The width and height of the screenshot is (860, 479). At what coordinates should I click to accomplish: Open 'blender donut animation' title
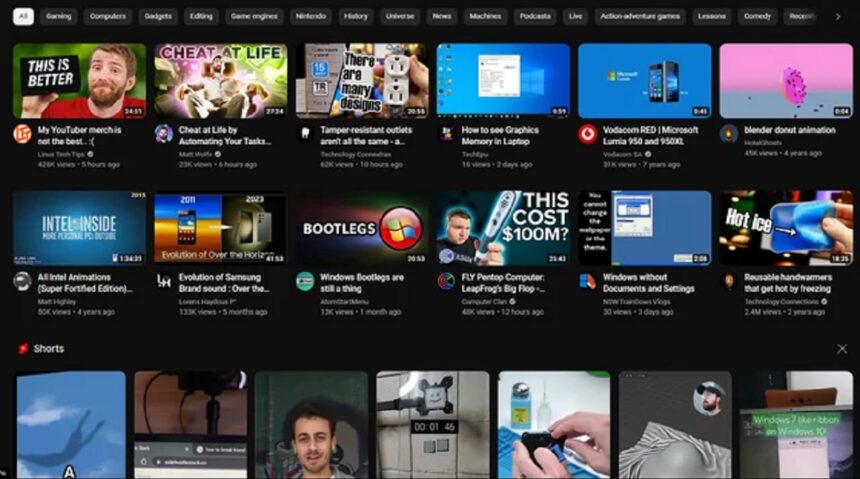(x=790, y=130)
